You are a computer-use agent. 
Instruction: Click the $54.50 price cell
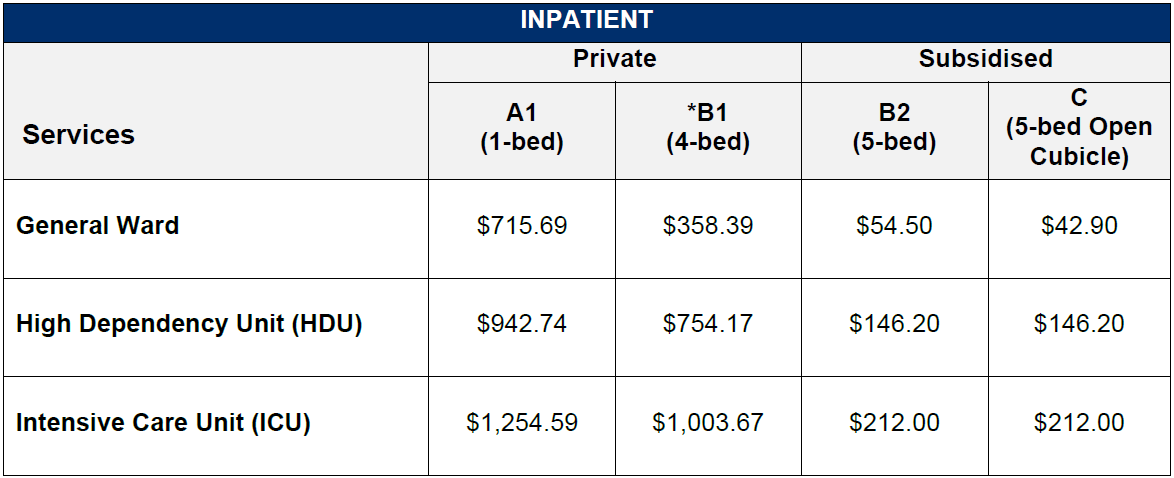pyautogui.click(x=894, y=226)
